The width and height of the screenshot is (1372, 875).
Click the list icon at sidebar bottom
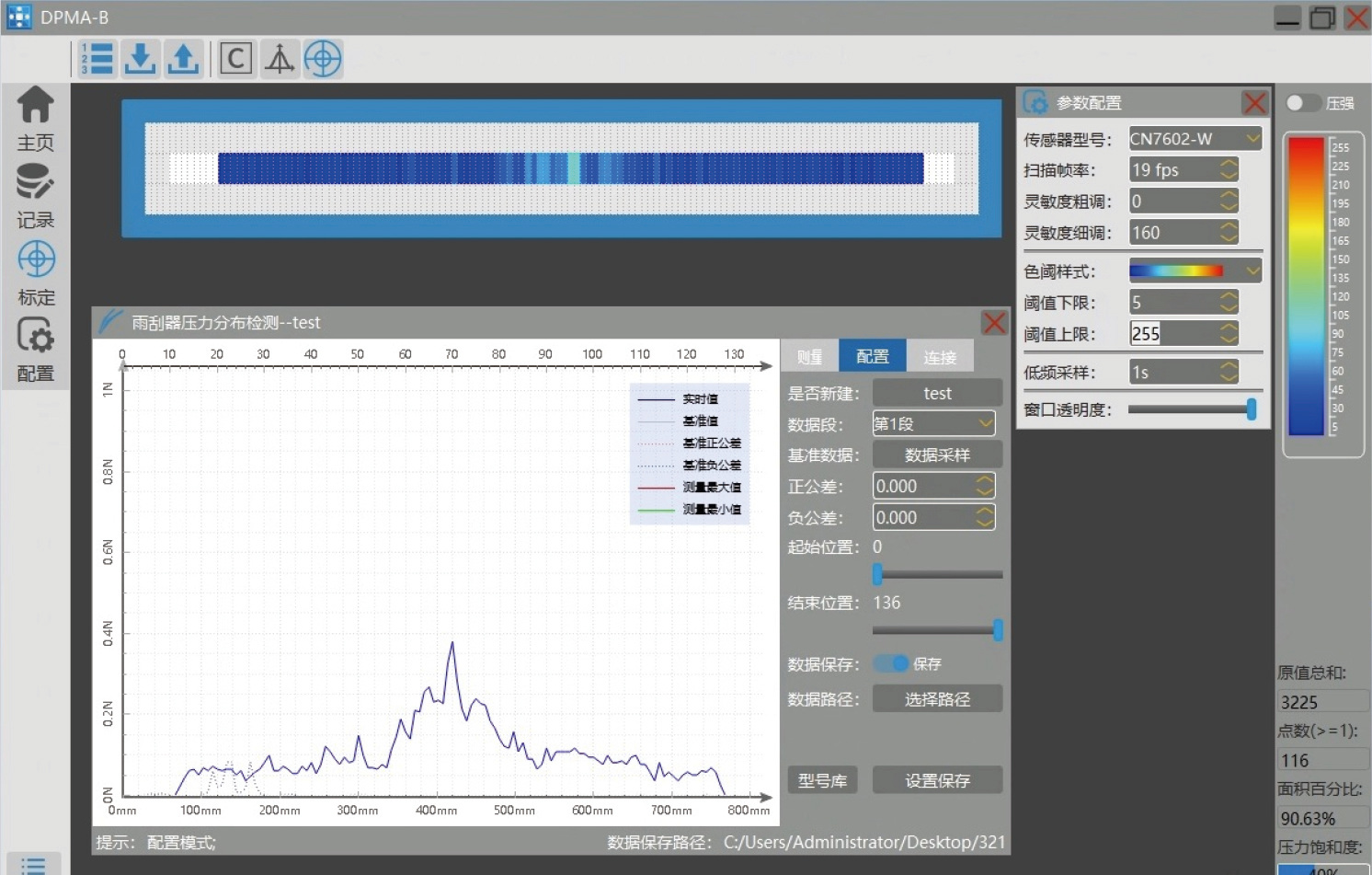pos(34,865)
